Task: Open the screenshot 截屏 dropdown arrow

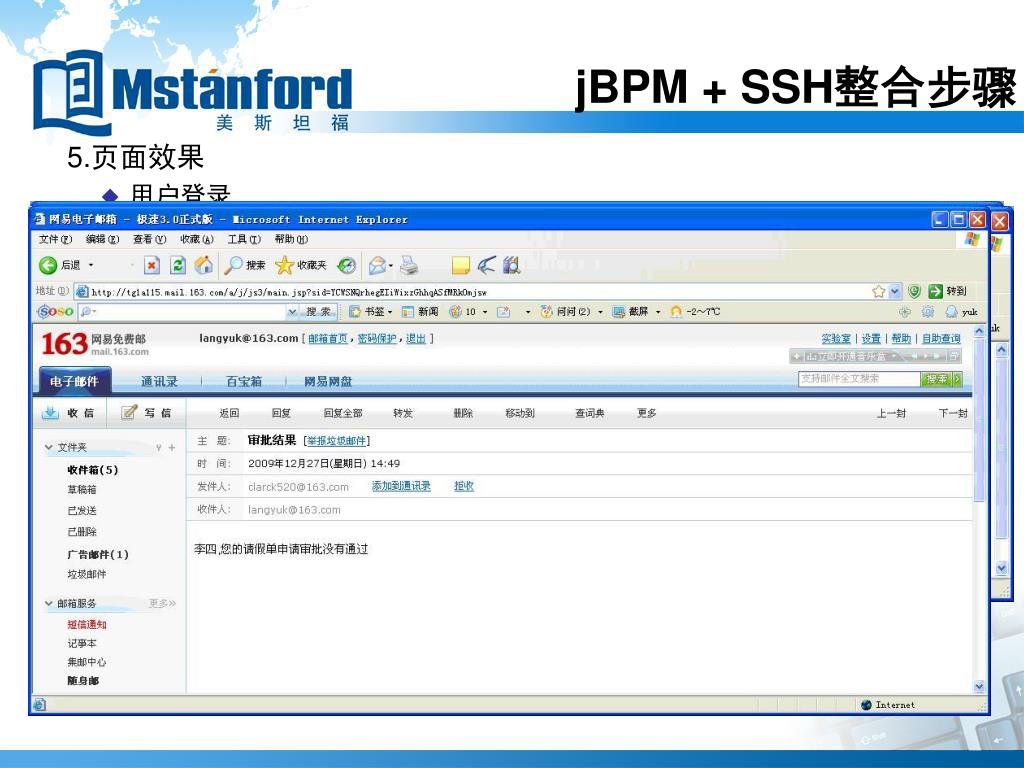Action: (658, 312)
